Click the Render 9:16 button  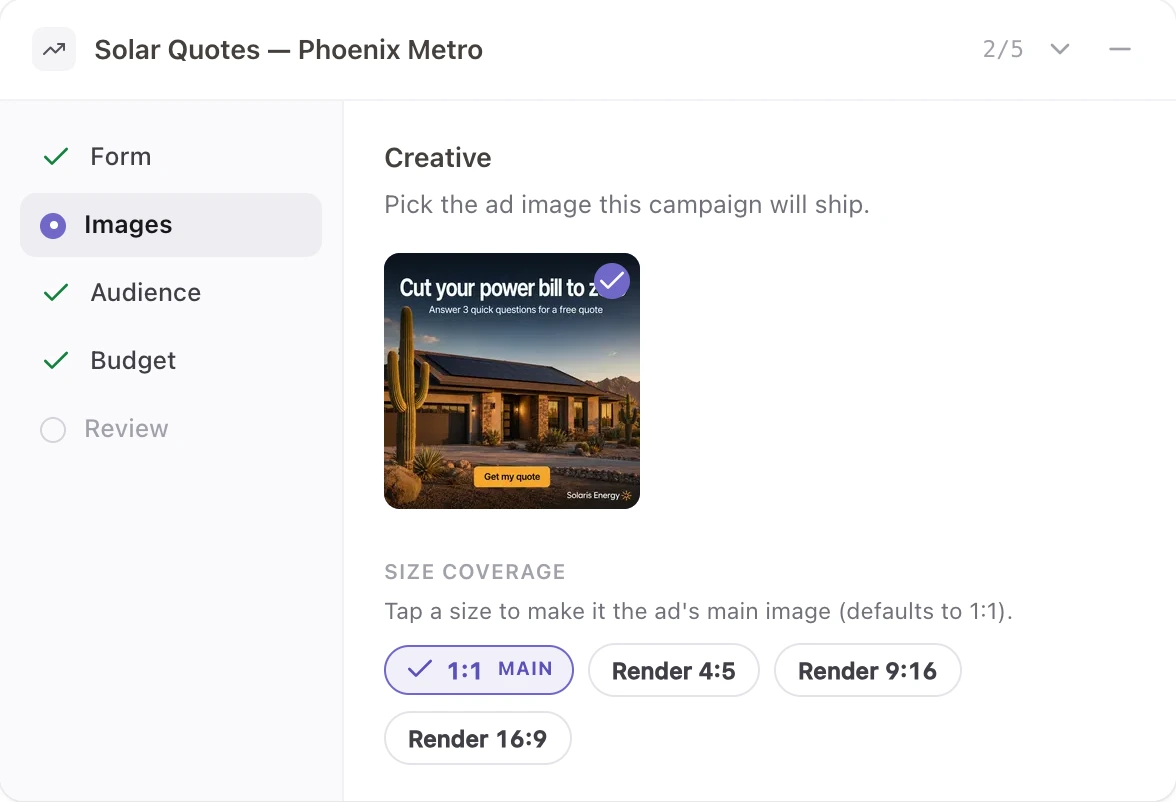tap(867, 670)
